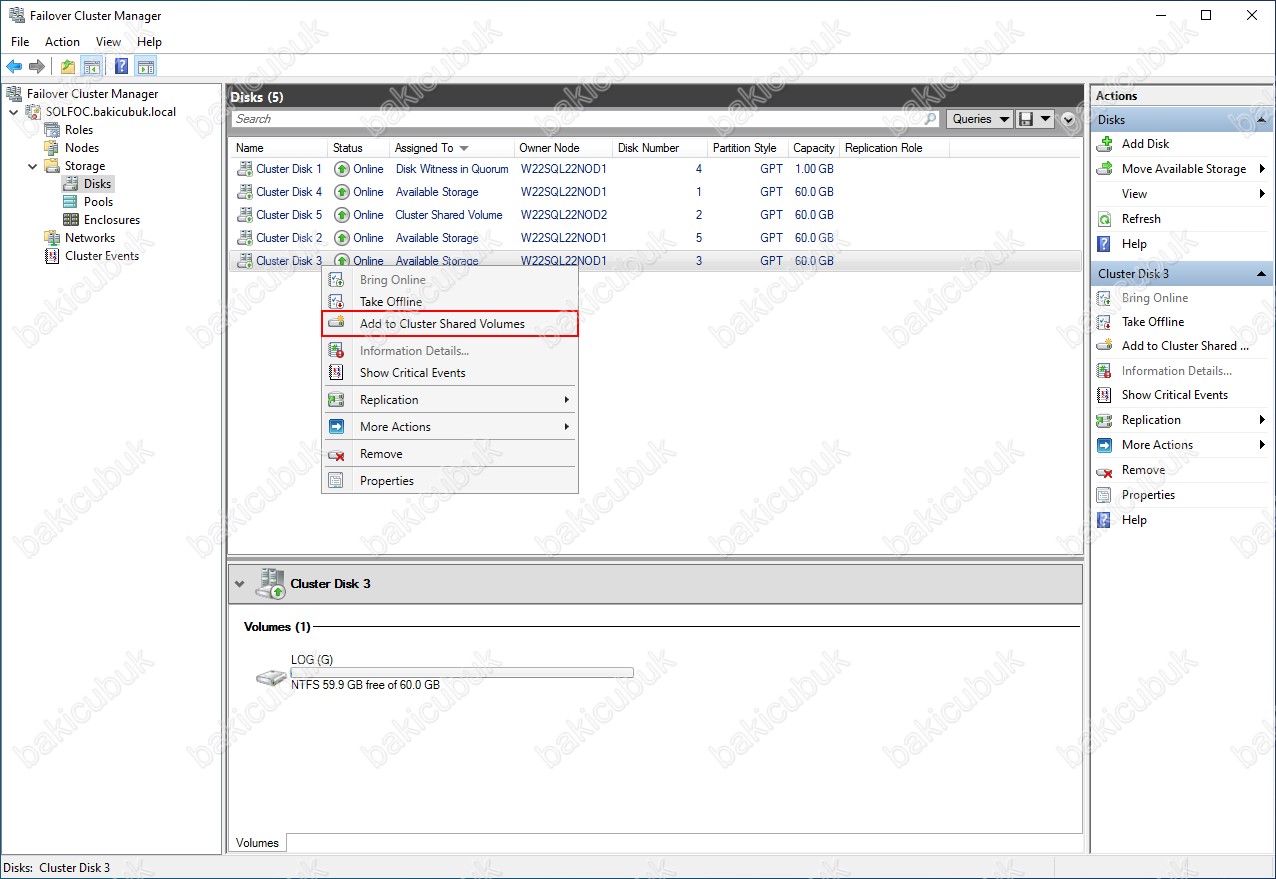Expand the query options chevron button

coord(1068,119)
